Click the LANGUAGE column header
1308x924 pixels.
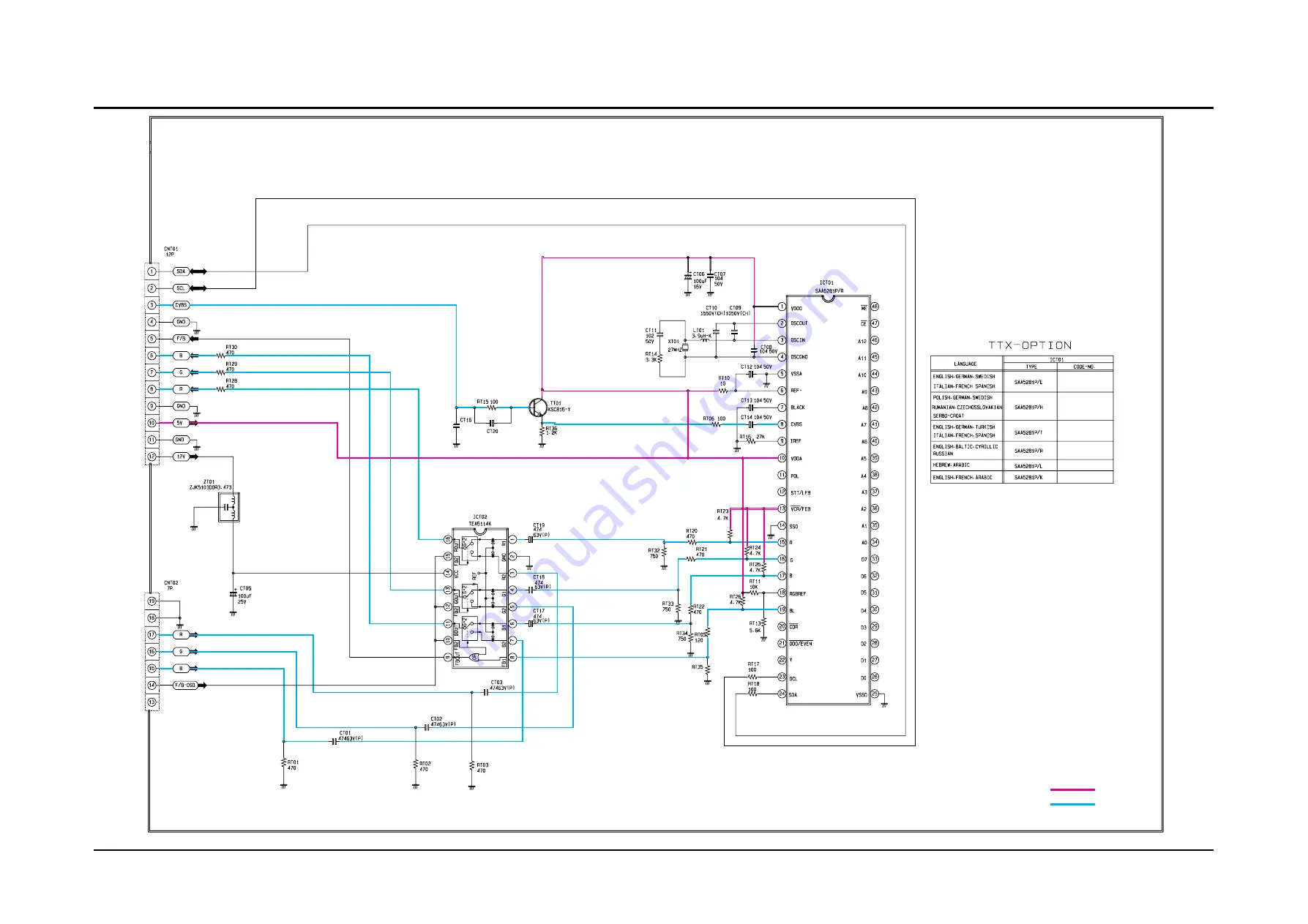[x=965, y=364]
